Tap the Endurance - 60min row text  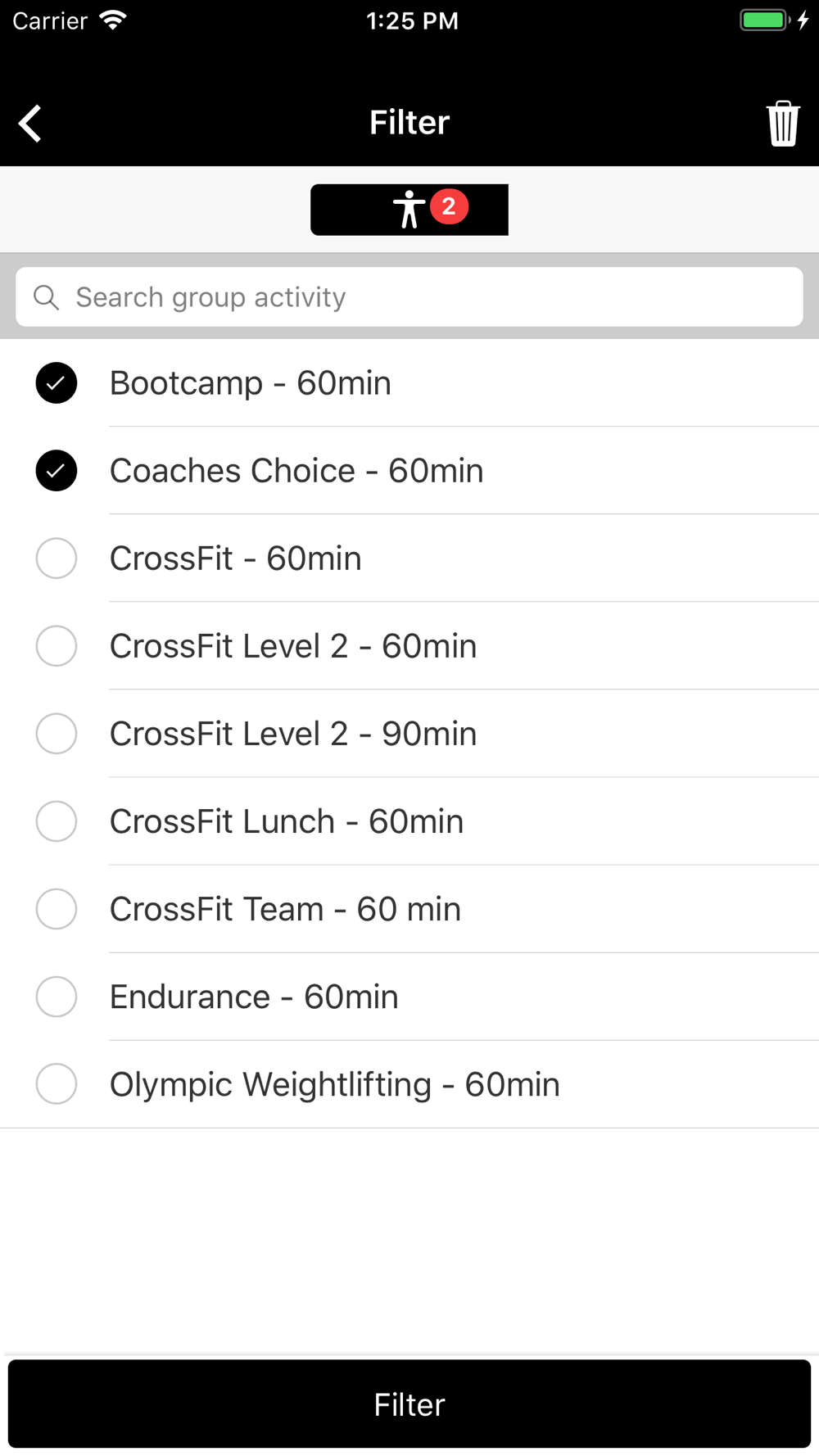click(x=254, y=997)
